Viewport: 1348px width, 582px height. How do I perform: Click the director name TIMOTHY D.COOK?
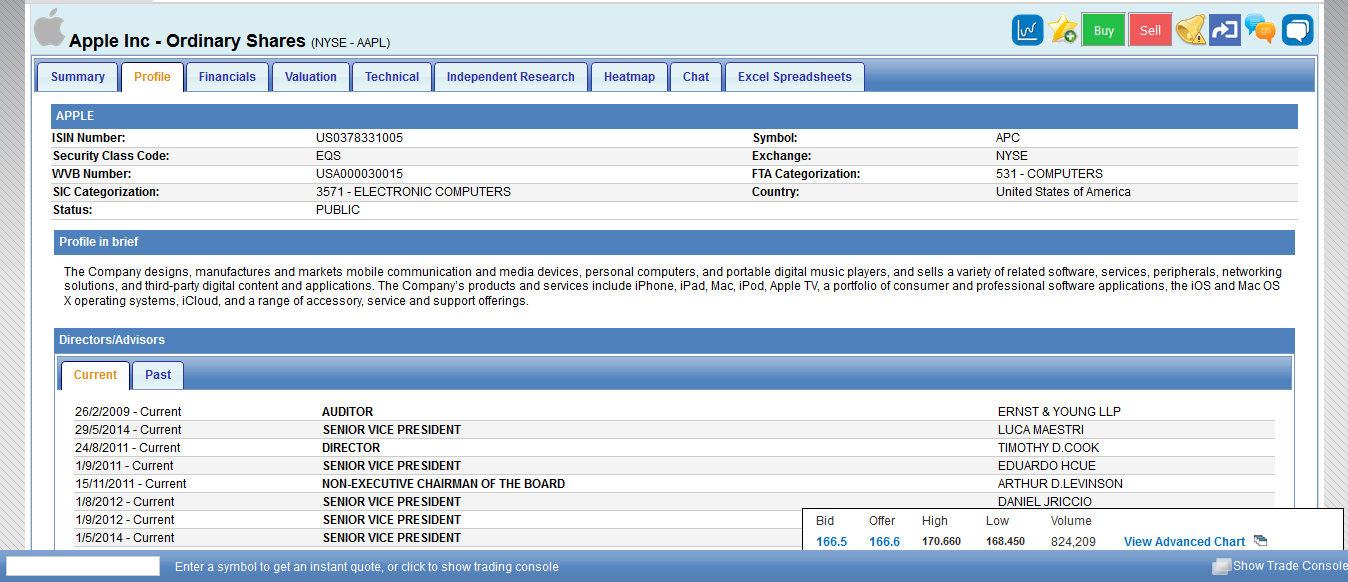tap(1048, 448)
